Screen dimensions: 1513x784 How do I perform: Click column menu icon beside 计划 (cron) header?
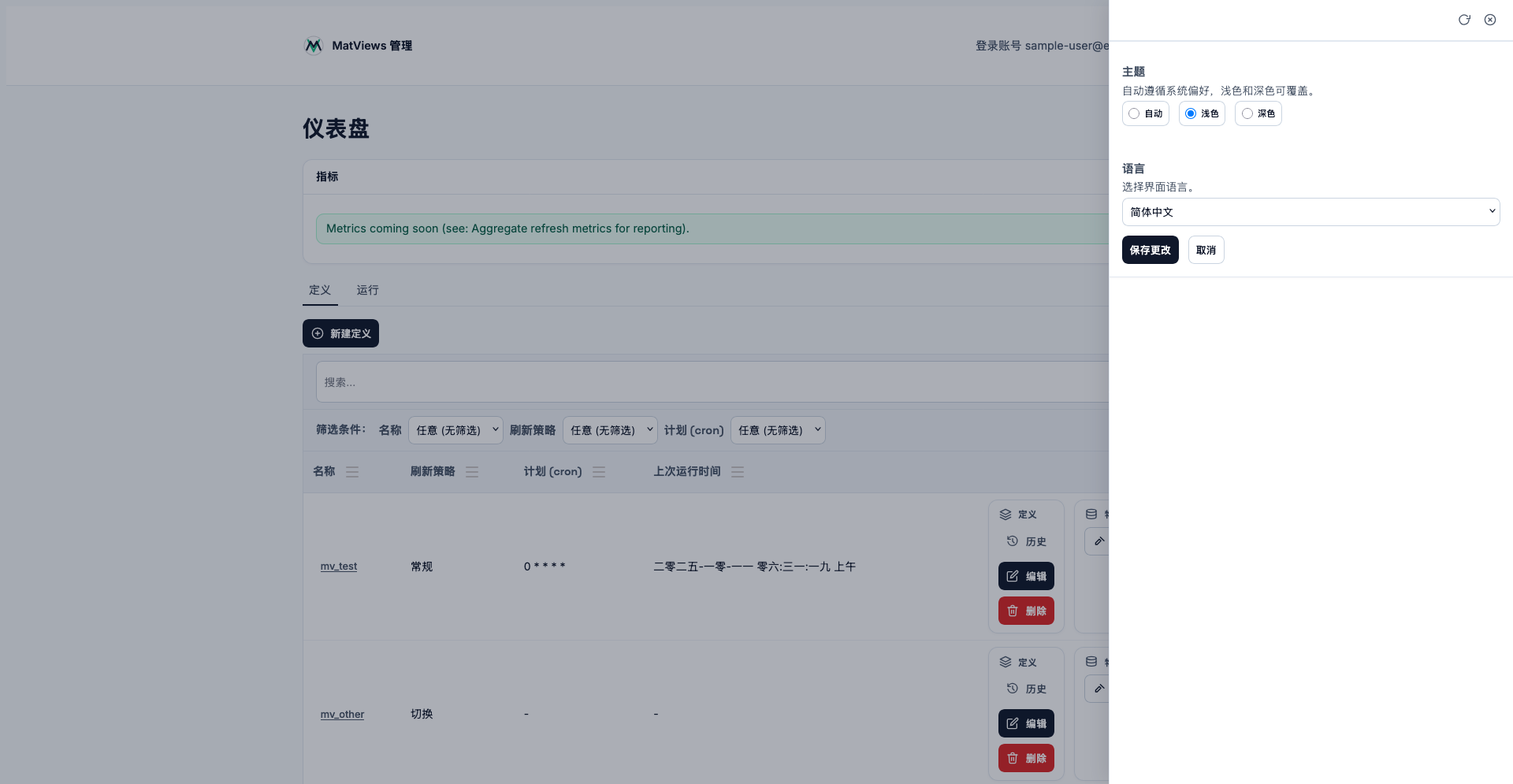click(599, 472)
